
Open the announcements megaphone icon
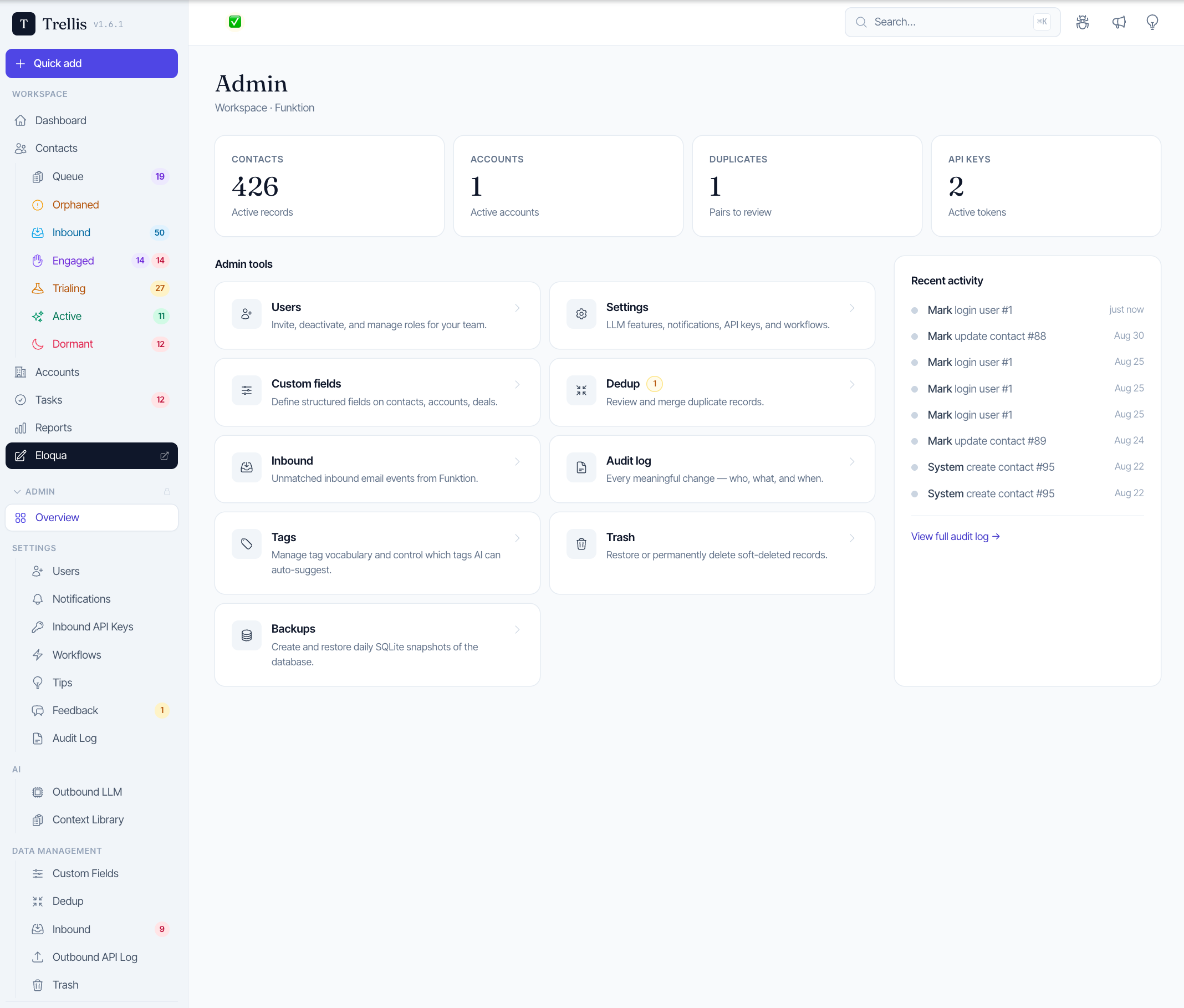pyautogui.click(x=1119, y=22)
